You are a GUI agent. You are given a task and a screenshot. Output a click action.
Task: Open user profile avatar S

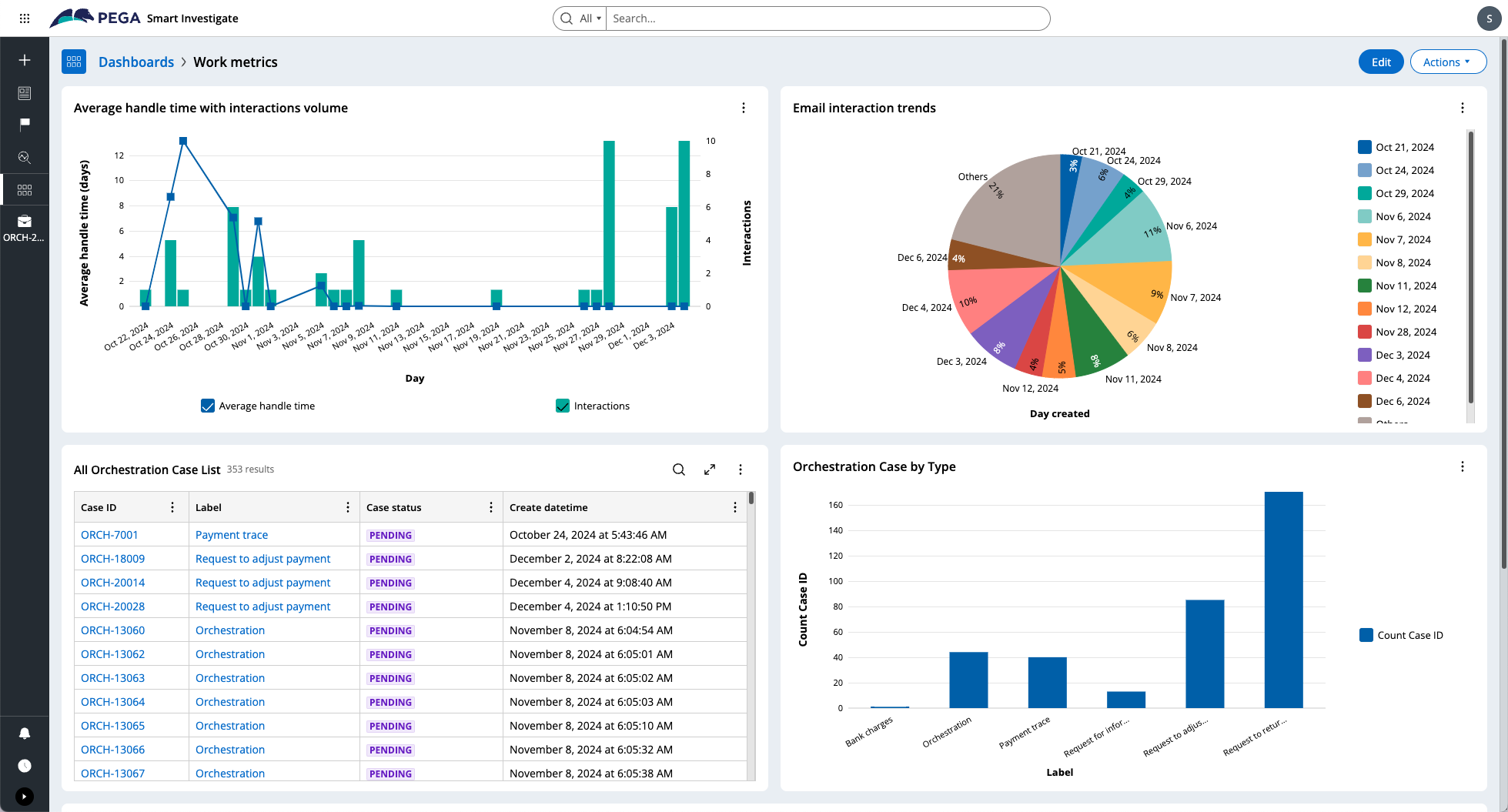tap(1489, 18)
